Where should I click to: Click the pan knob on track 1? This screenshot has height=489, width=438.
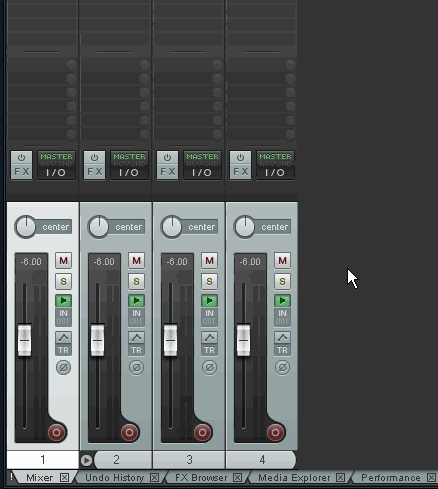26,227
